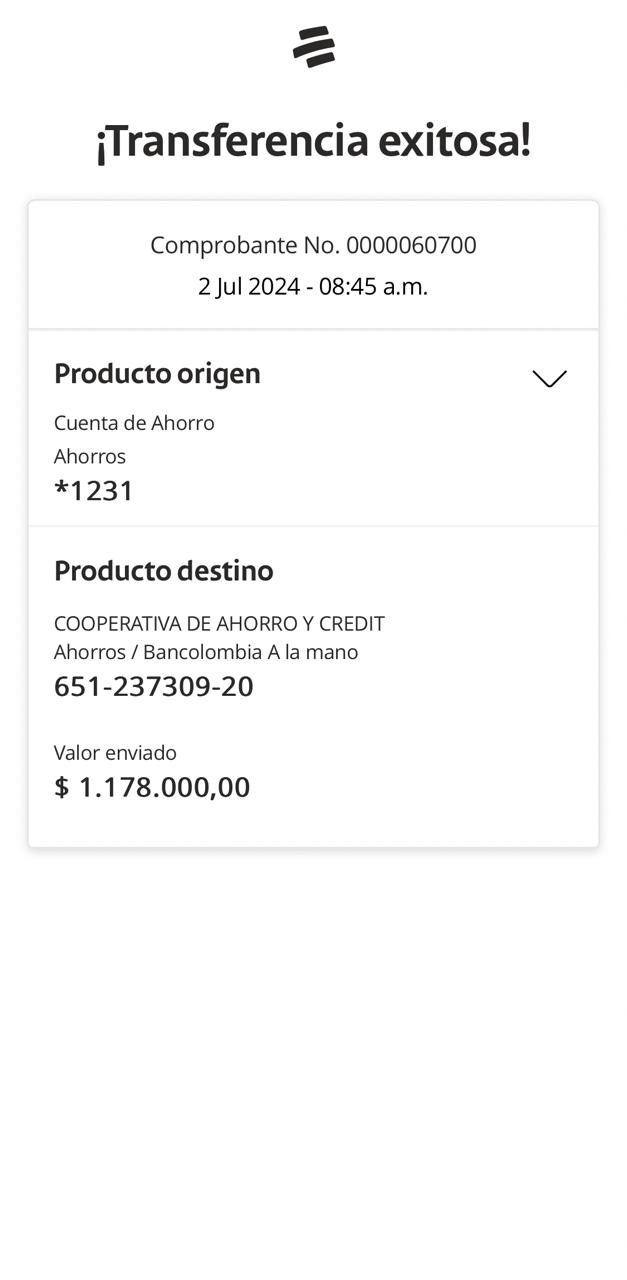627x1280 pixels.
Task: Click the origin account number *1231
Action: (94, 491)
